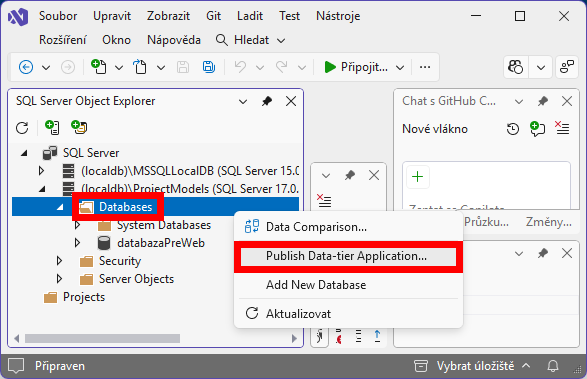Screen dimensions: 587x379
Task: Click the horizontal scrollbar thumb in Object Explorer
Action: click(x=102, y=339)
